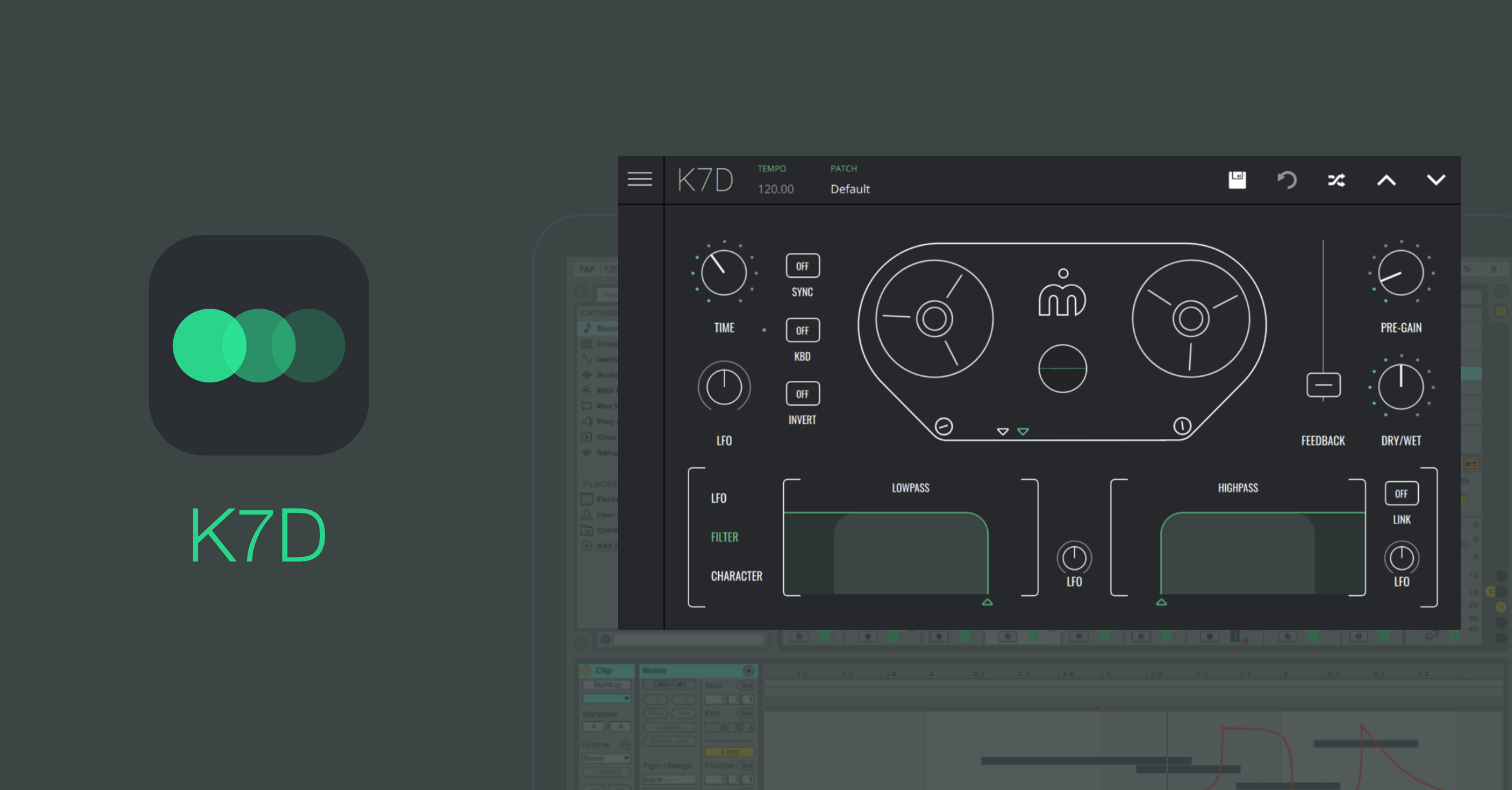Click the TAP button in background DAW
1512x790 pixels.
point(587,269)
